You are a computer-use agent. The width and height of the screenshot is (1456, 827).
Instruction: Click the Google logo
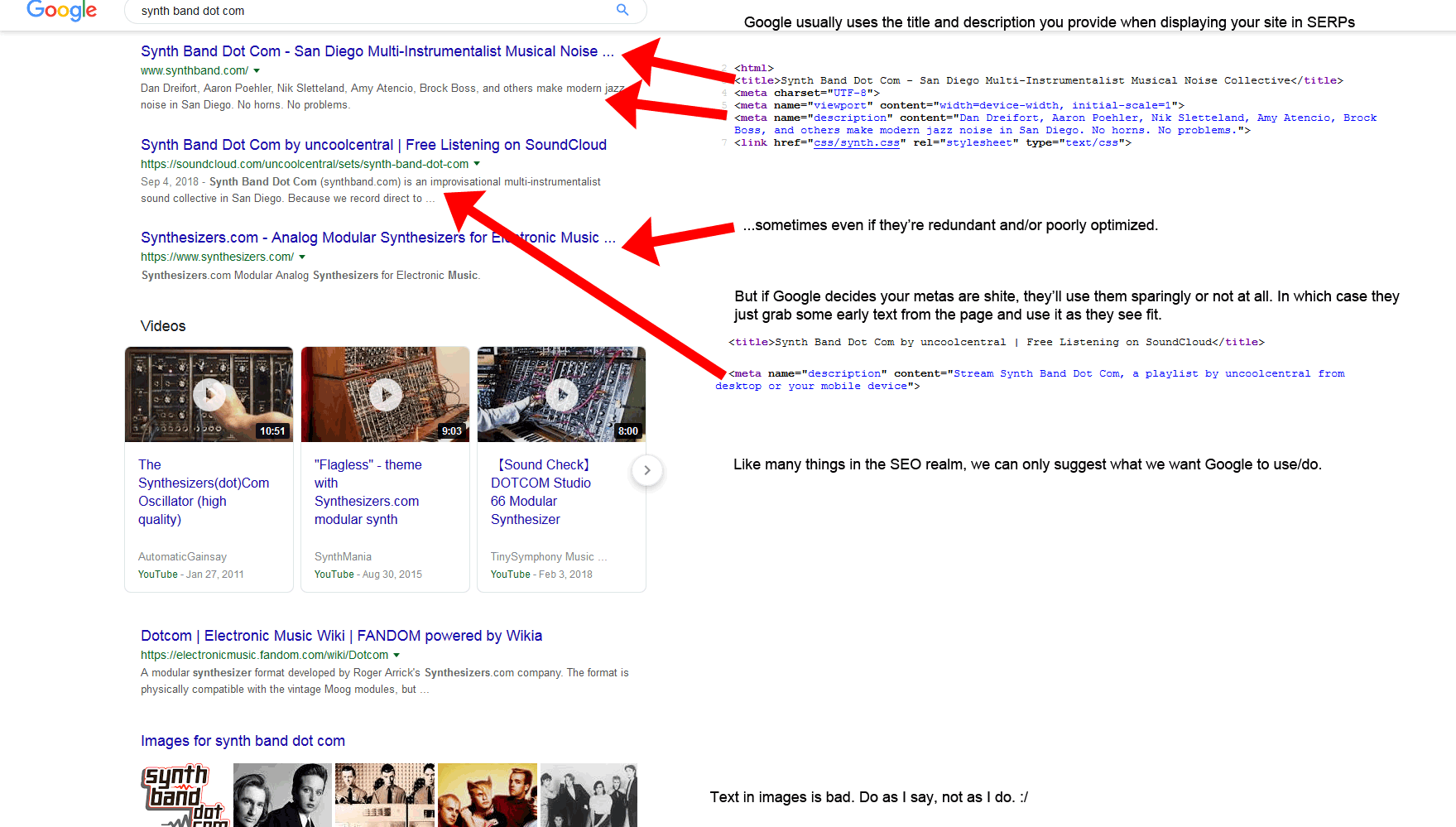tap(61, 11)
